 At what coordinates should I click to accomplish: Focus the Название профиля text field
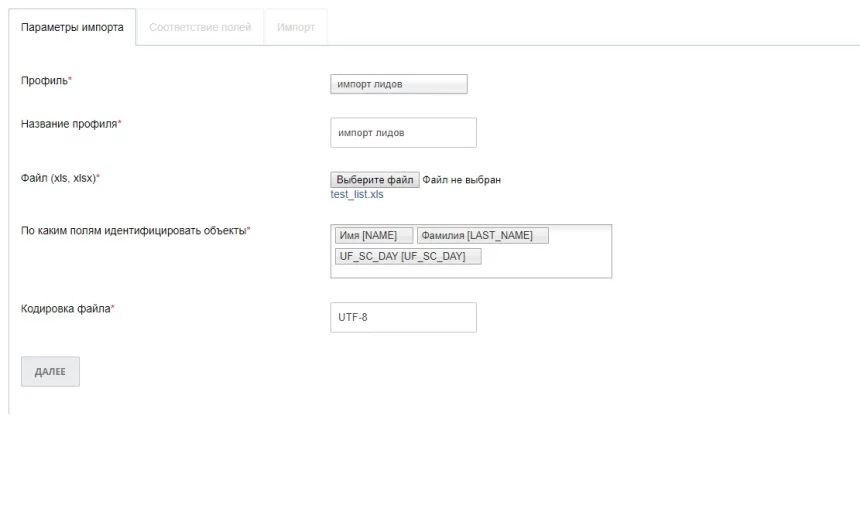(x=403, y=133)
